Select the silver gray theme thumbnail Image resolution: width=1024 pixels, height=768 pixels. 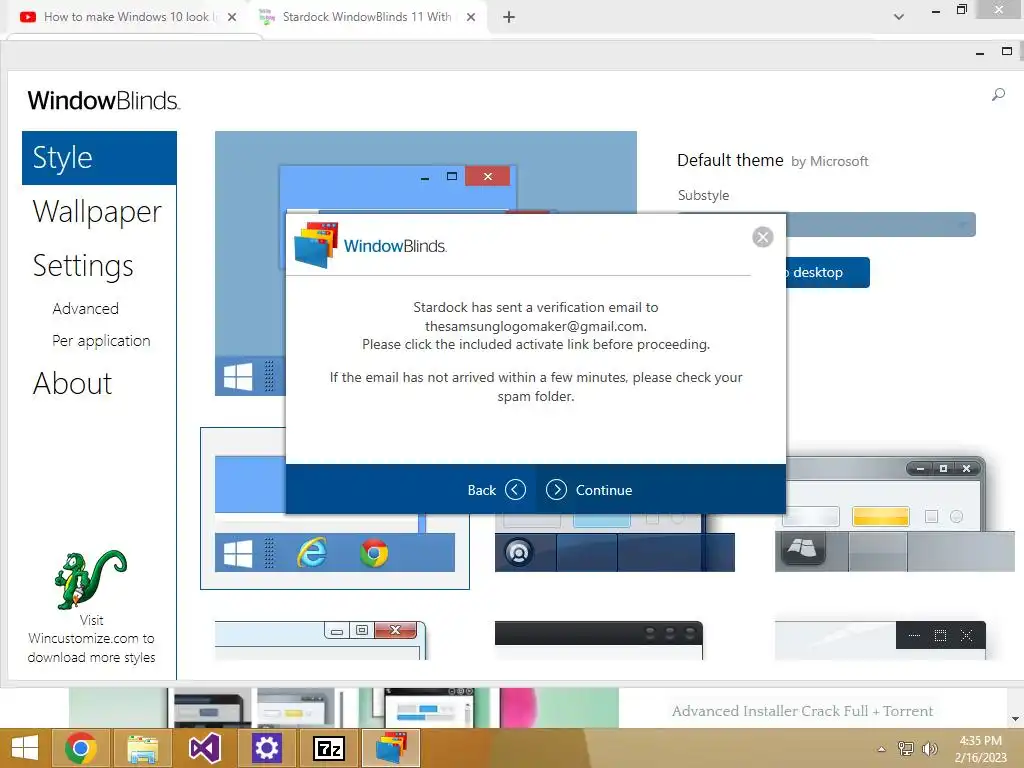pos(894,515)
